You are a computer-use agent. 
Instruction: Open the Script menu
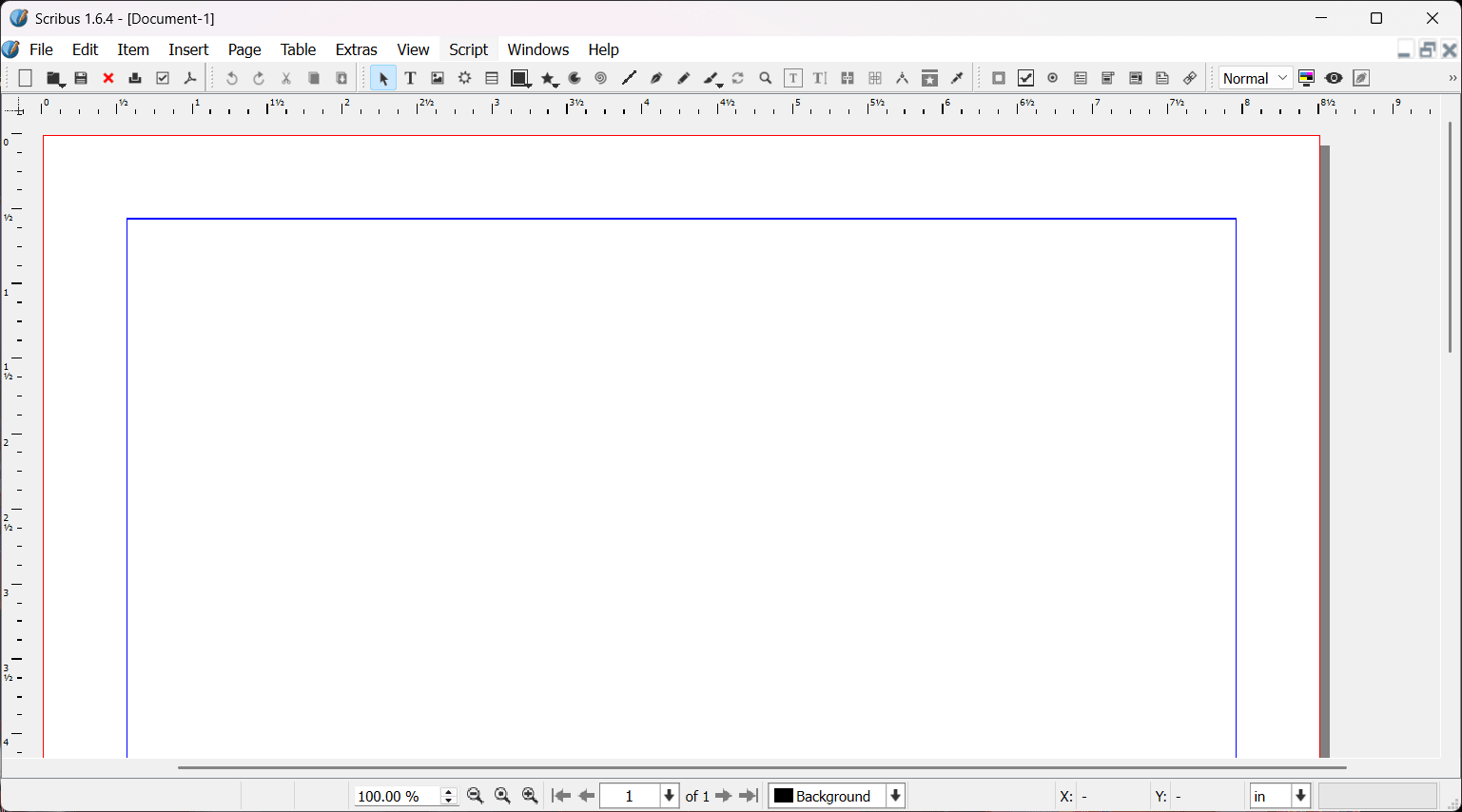coord(468,49)
